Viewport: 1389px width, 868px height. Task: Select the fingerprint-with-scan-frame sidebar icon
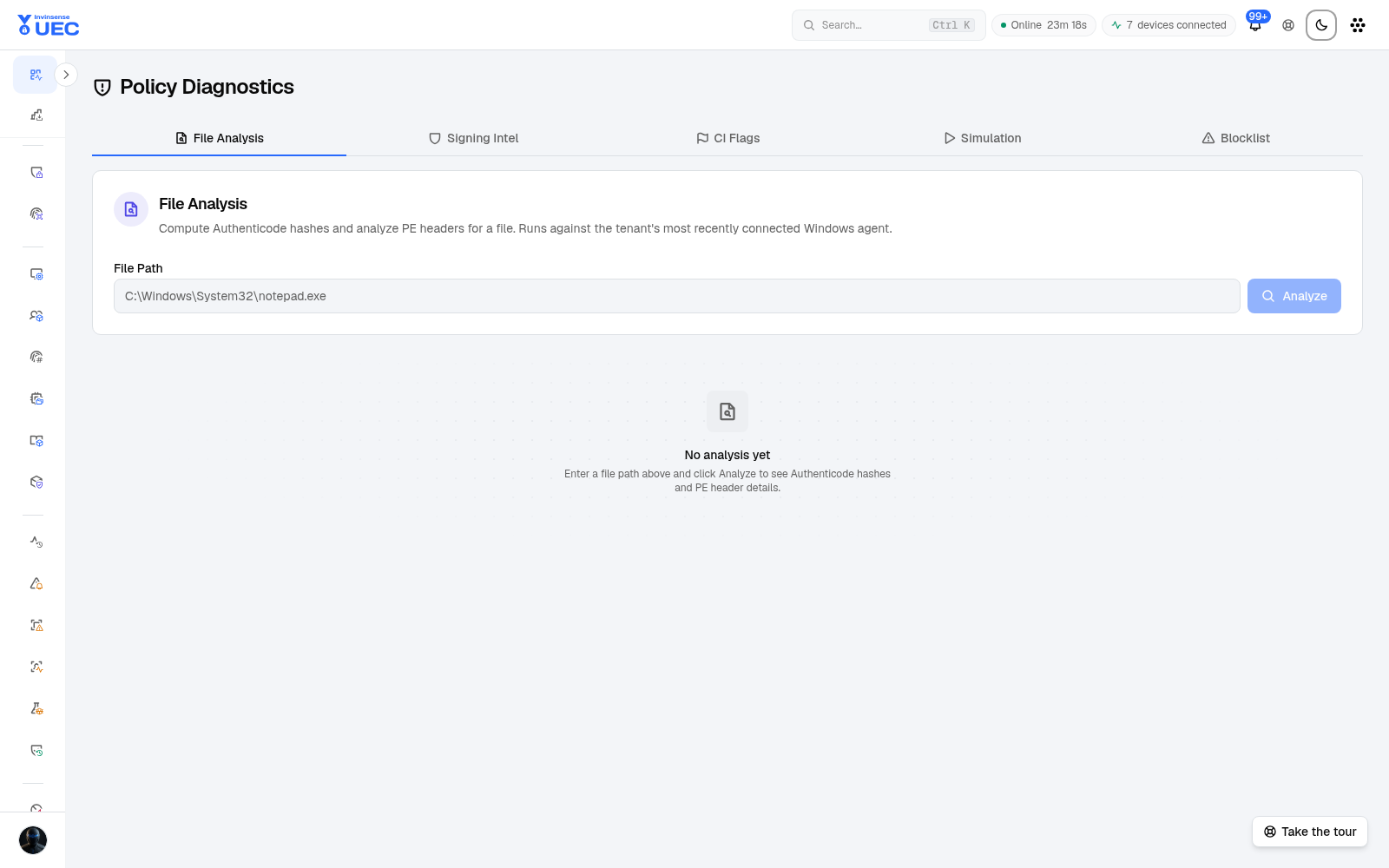pyautogui.click(x=36, y=214)
